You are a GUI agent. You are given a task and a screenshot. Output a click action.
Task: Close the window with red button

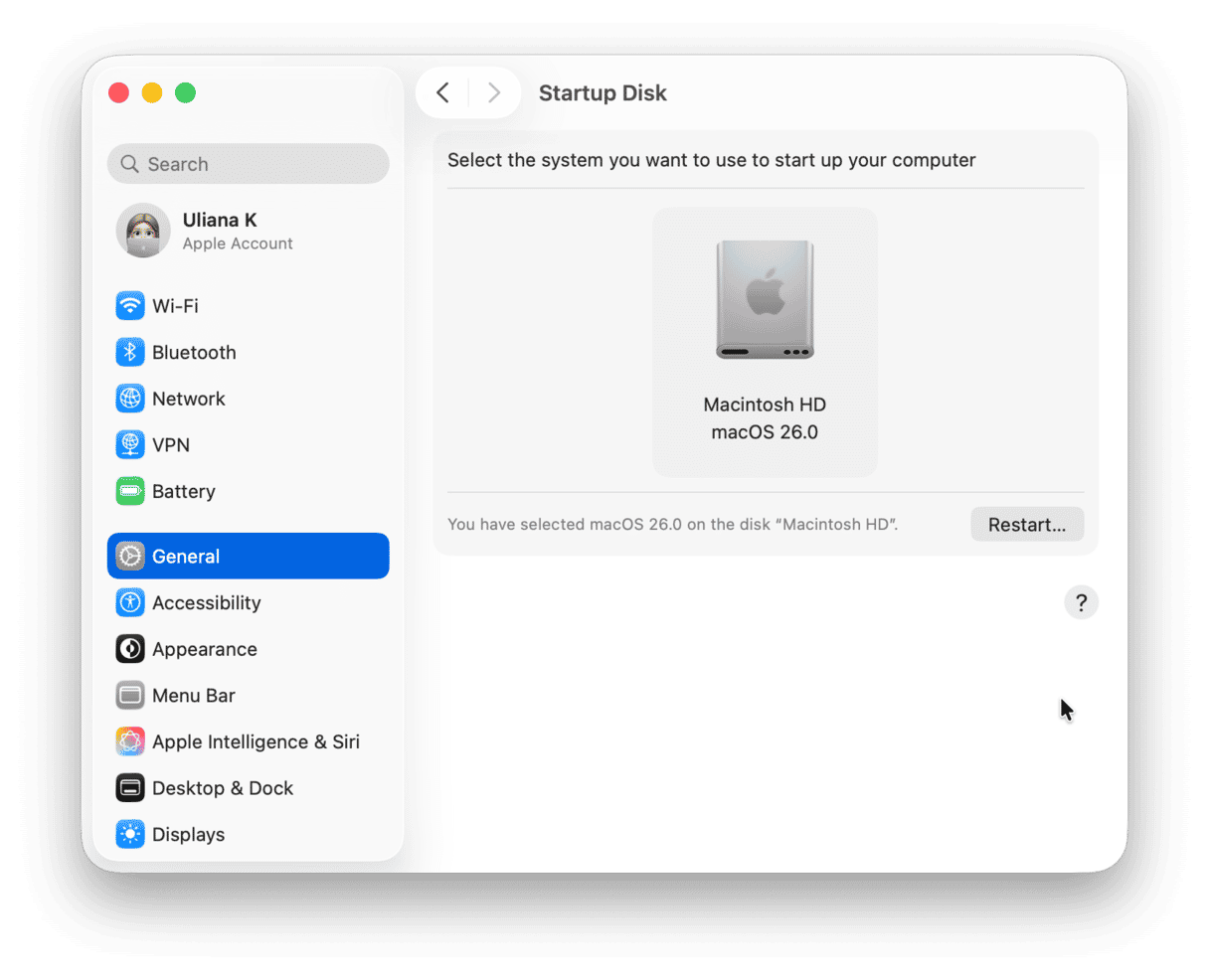118,92
